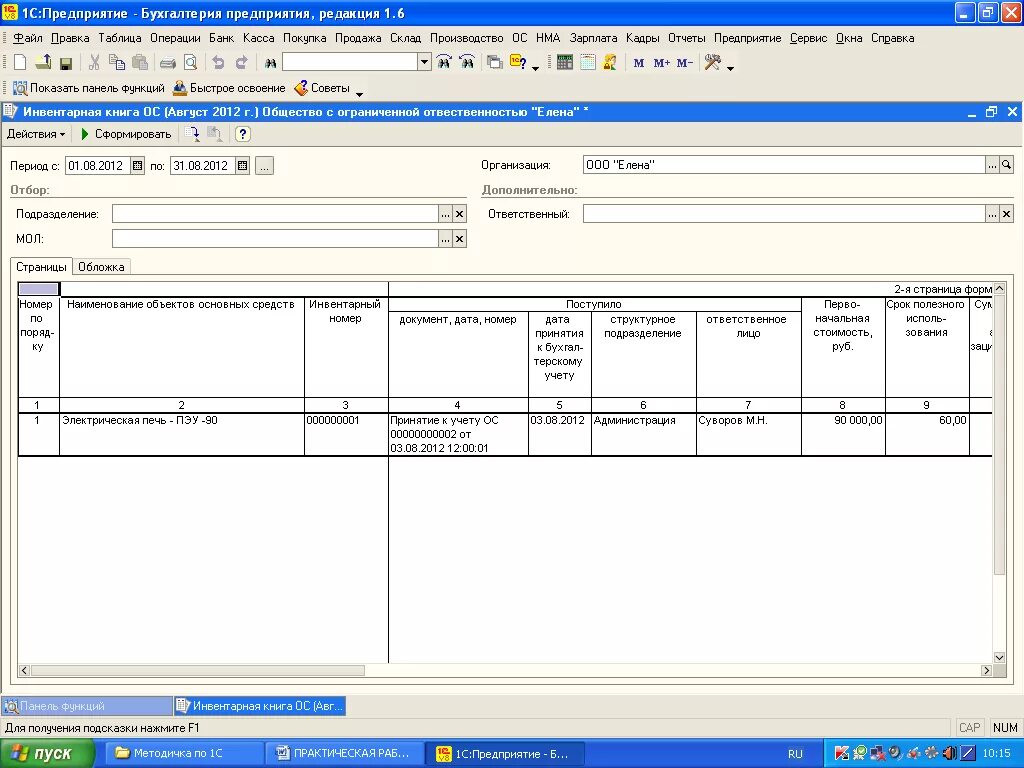Screen dimensions: 1024x768
Task: Expand the Действия dropdown menu
Action: 36,134
